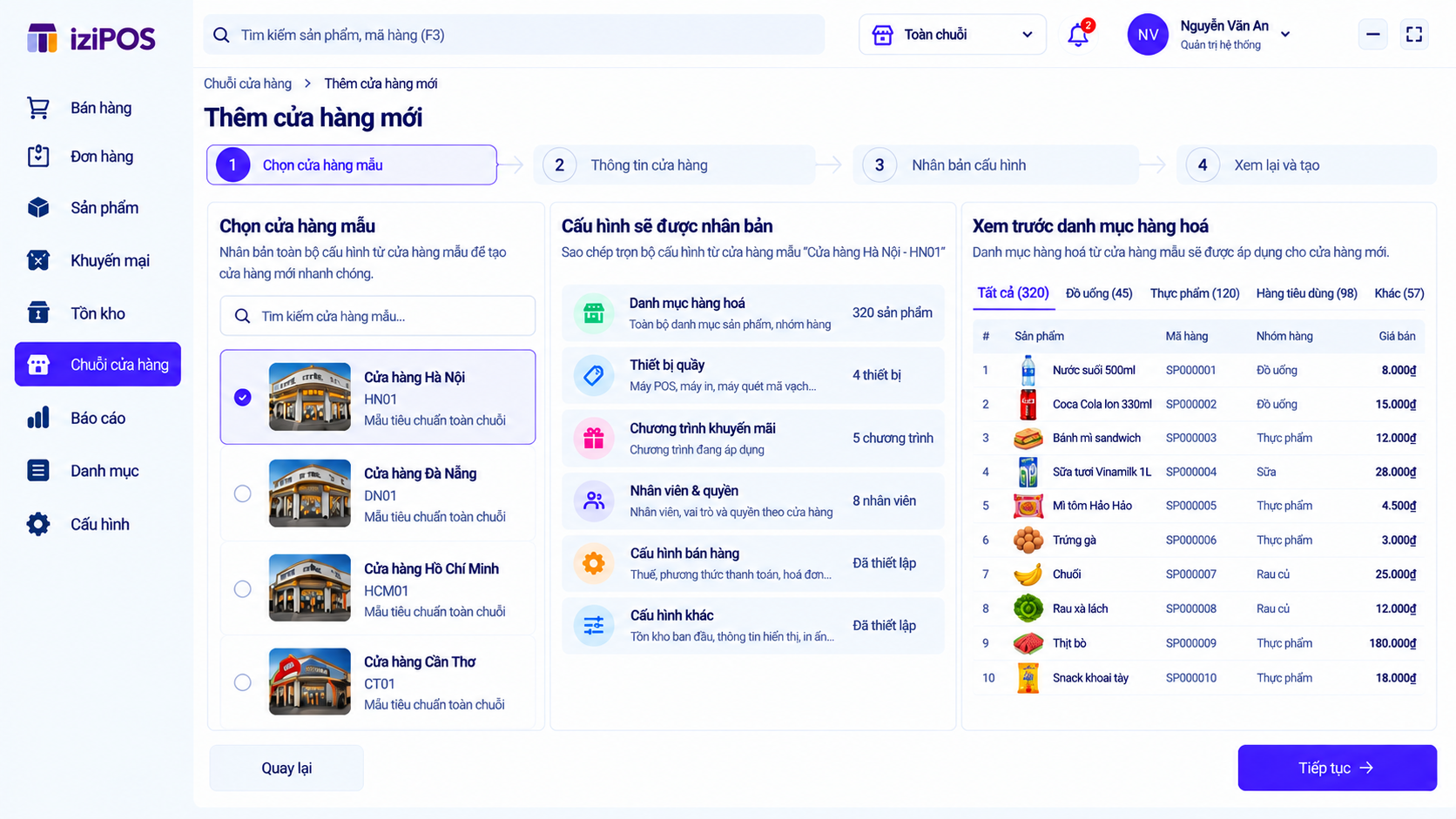
Task: Open the Đơn hàng sidebar icon
Action: [38, 157]
